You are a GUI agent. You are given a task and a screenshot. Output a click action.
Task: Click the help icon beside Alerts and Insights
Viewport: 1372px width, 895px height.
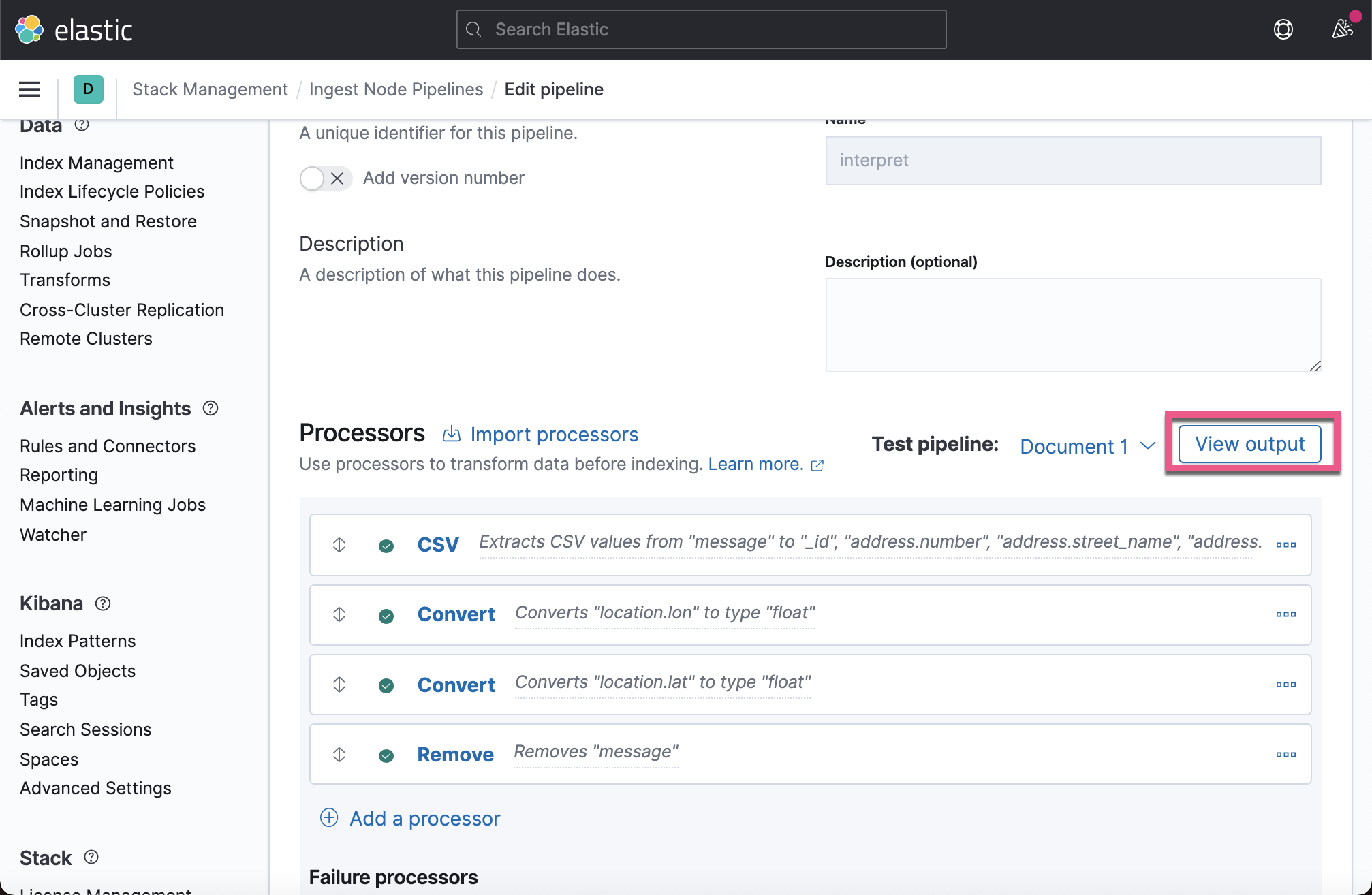coord(210,408)
